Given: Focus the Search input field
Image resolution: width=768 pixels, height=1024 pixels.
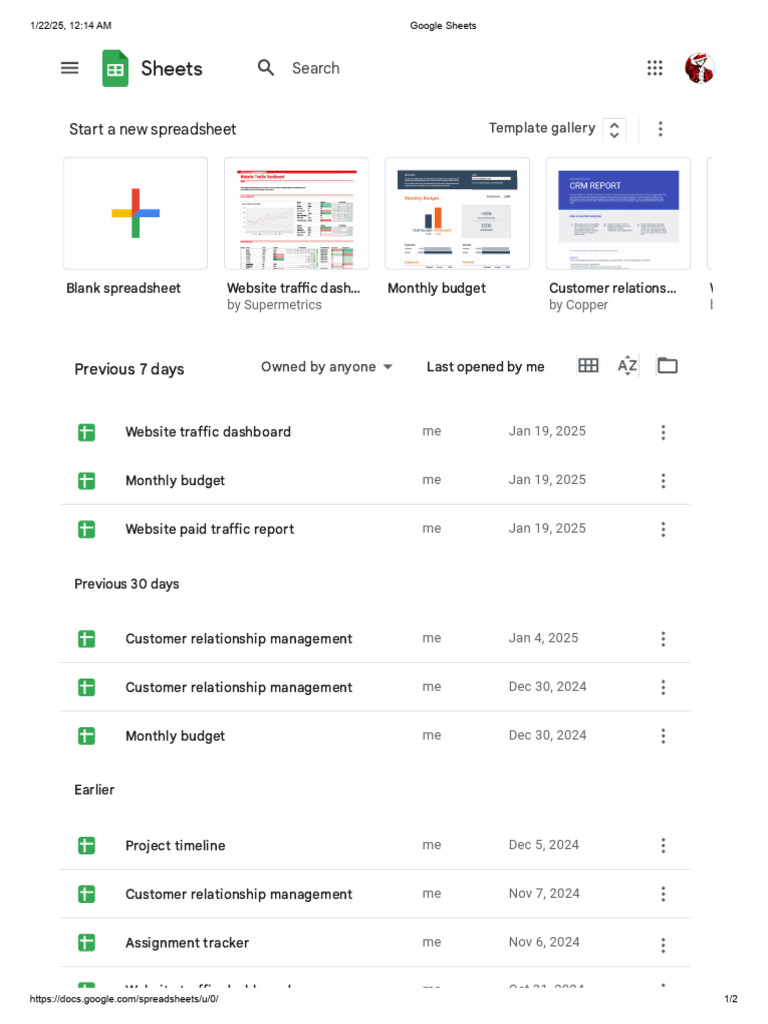Looking at the screenshot, I should coord(315,68).
